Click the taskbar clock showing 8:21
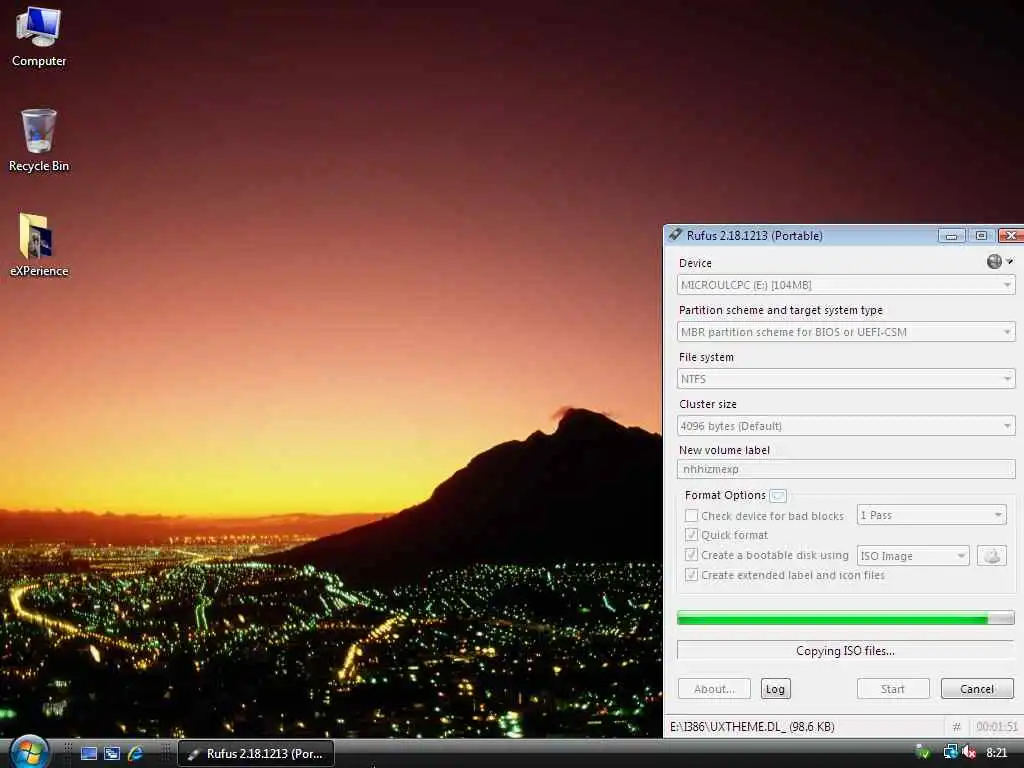 click(x=997, y=752)
